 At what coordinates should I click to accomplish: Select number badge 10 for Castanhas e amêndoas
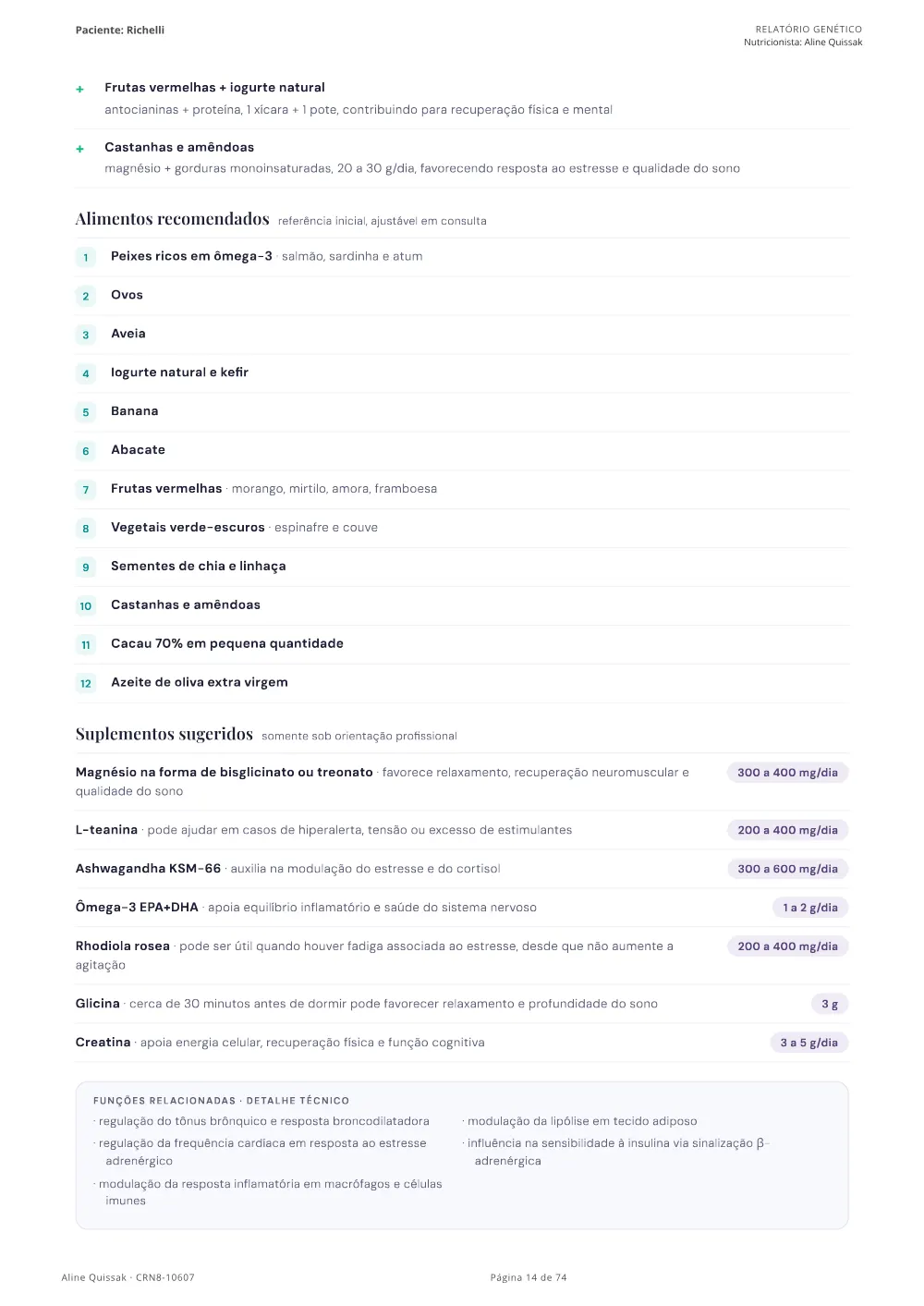click(86, 606)
